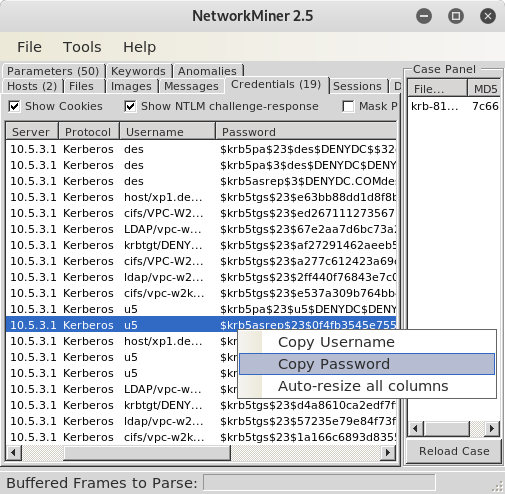Select the row with password $krb5pa$23$des$DENYDC
This screenshot has width=505, height=494.
point(201,149)
